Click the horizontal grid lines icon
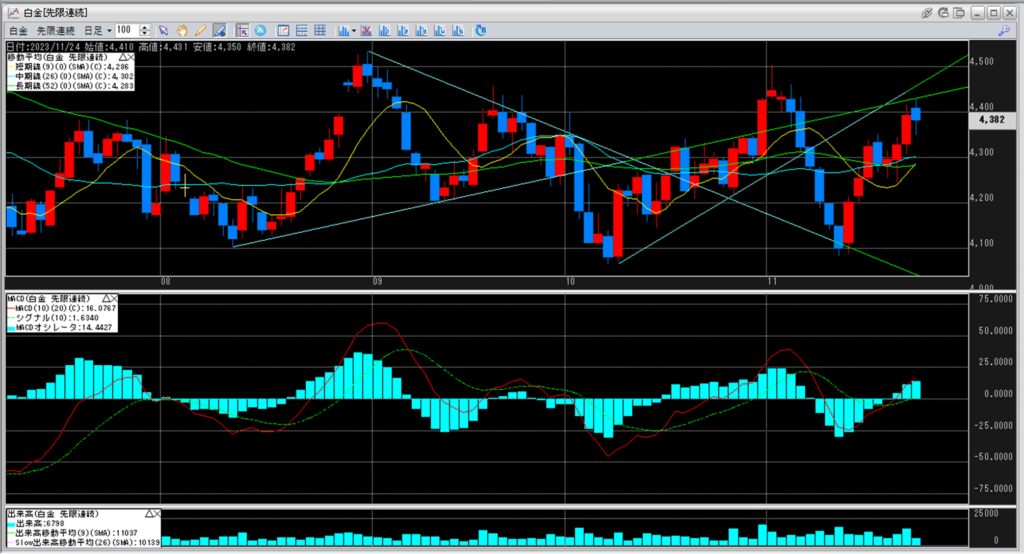Screen dimensions: 1024x554 tap(302, 31)
